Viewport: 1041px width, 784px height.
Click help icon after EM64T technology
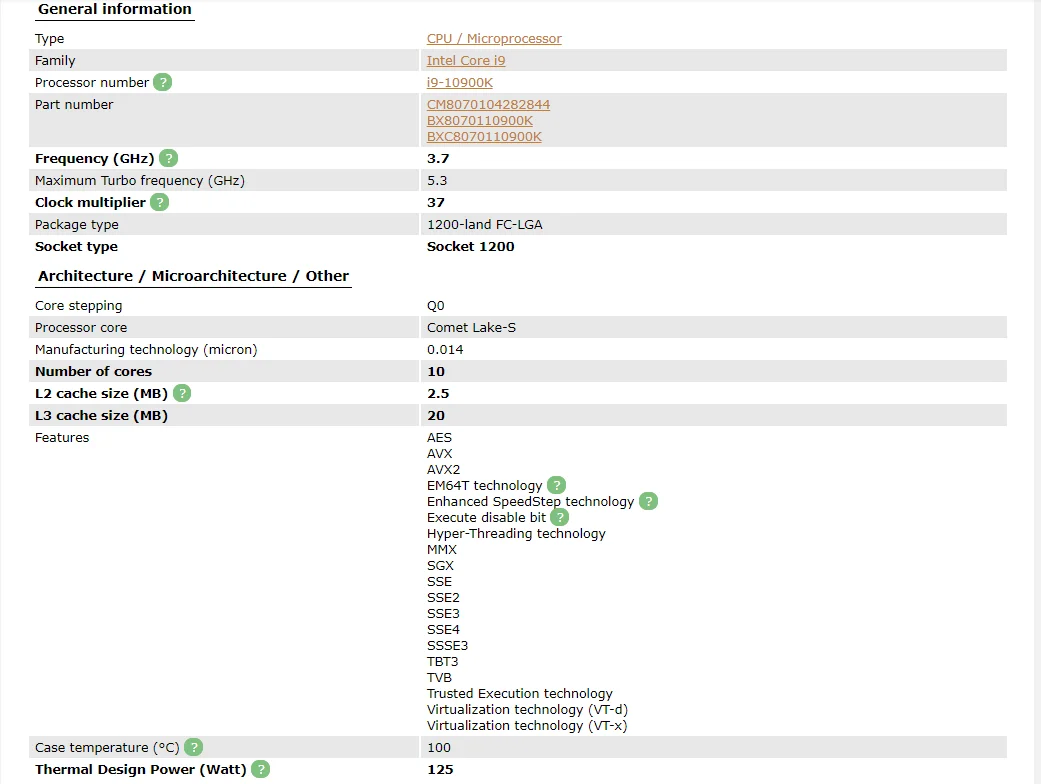click(x=556, y=485)
